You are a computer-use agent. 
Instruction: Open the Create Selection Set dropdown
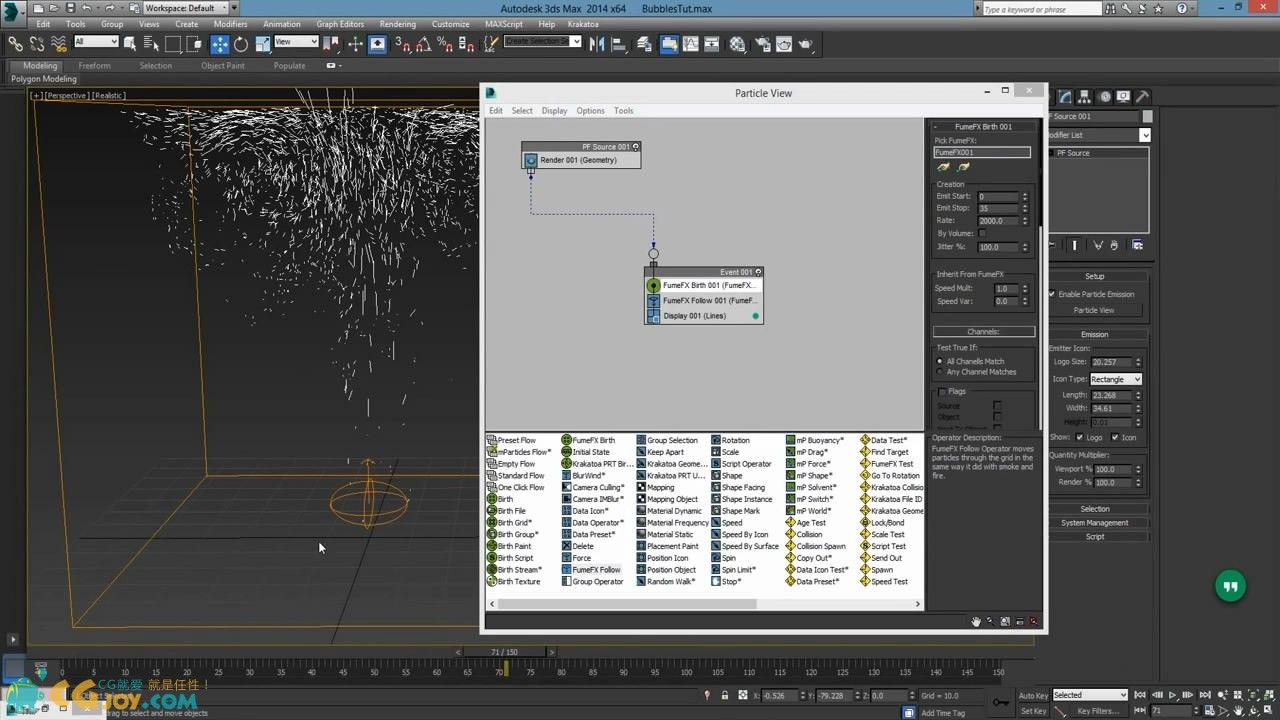click(x=542, y=41)
